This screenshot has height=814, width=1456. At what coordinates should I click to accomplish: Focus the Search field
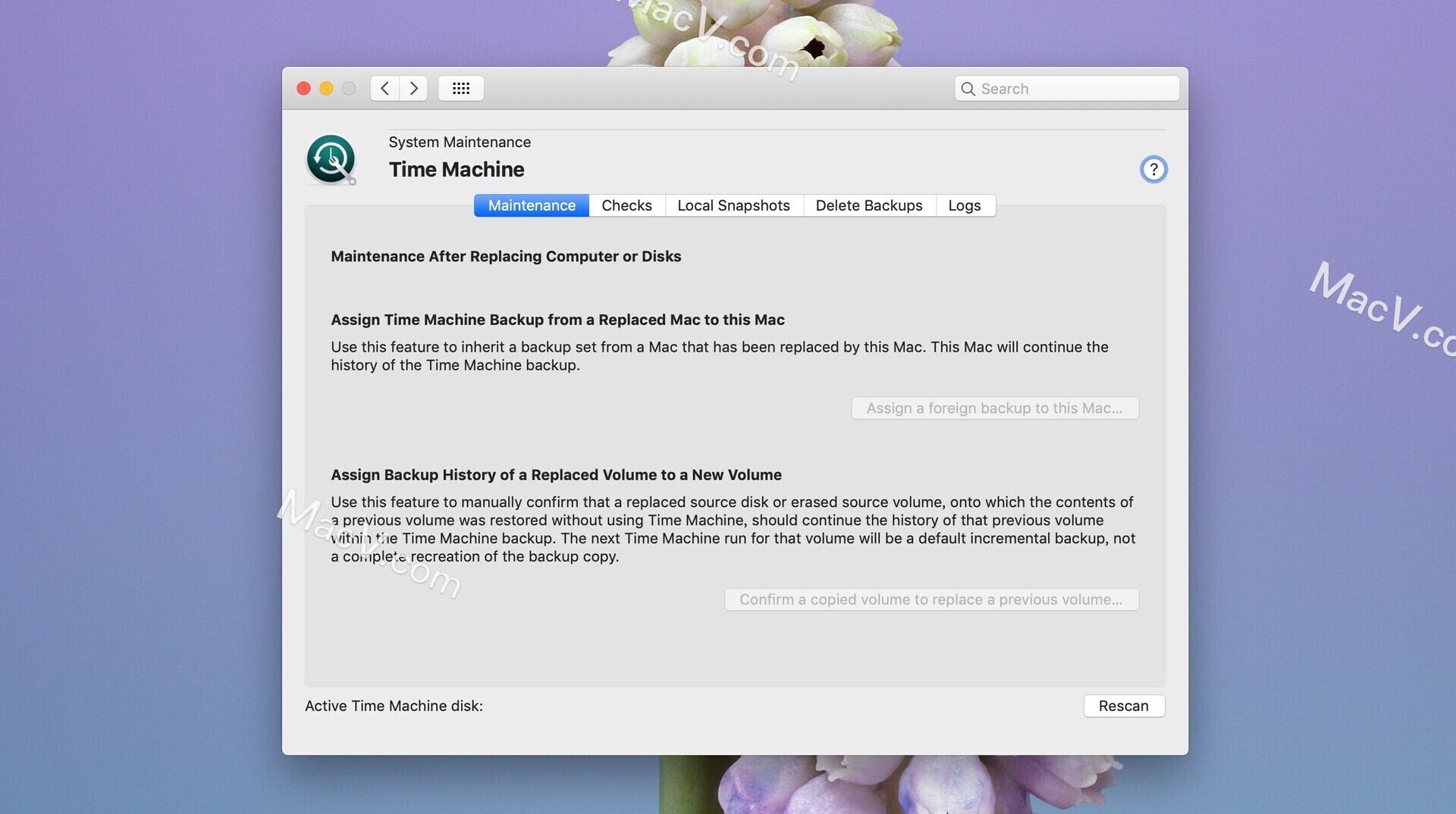1067,89
